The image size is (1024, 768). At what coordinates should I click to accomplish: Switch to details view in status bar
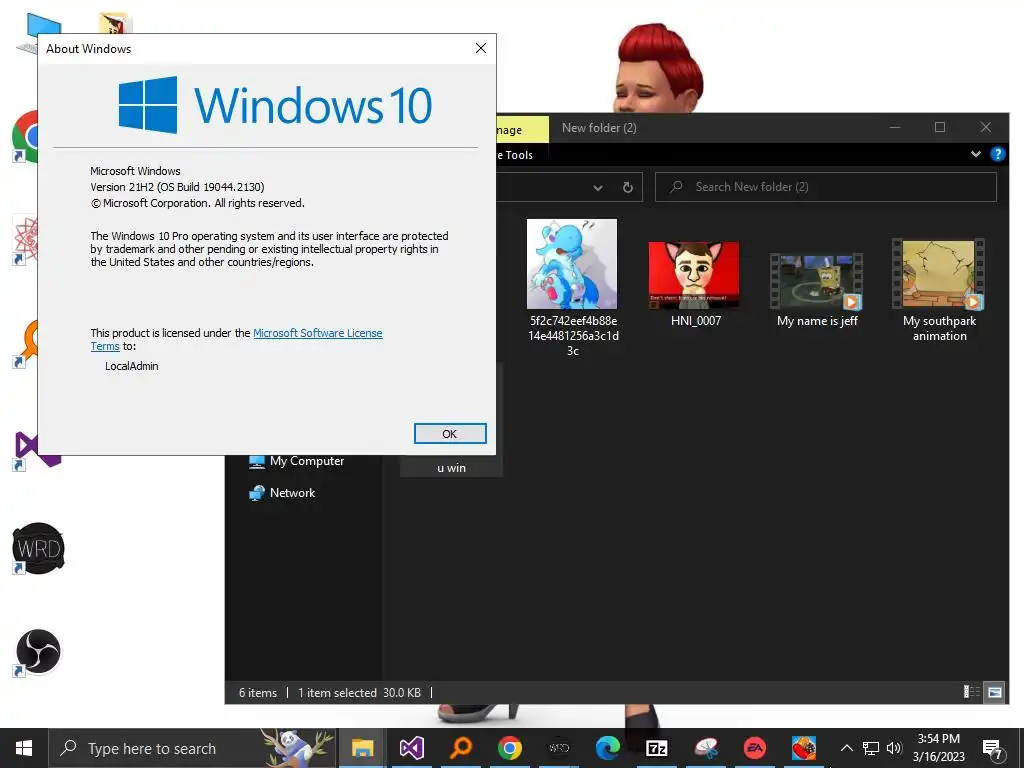(972, 692)
